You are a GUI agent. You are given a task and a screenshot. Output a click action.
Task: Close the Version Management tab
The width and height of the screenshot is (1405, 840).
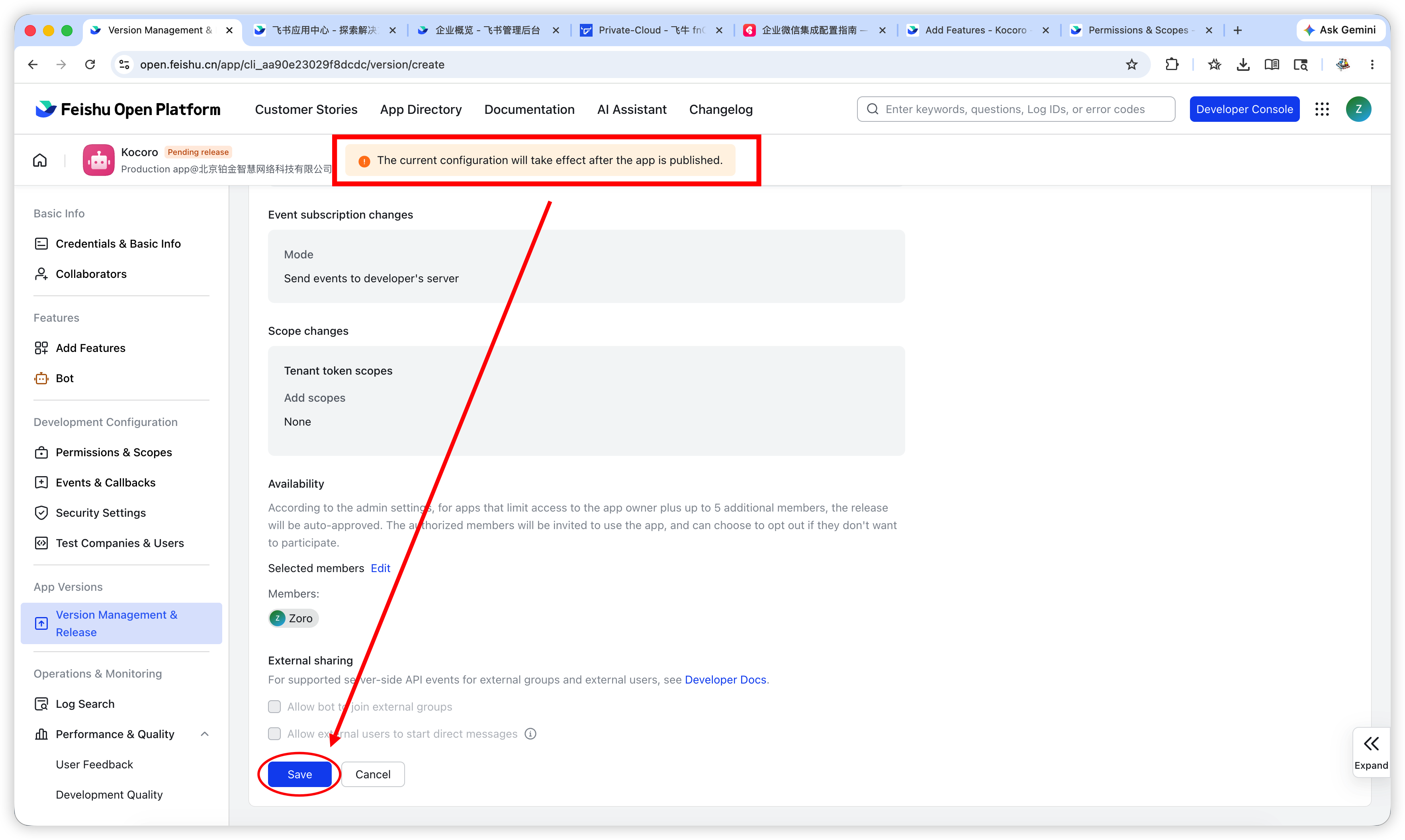pos(229,31)
